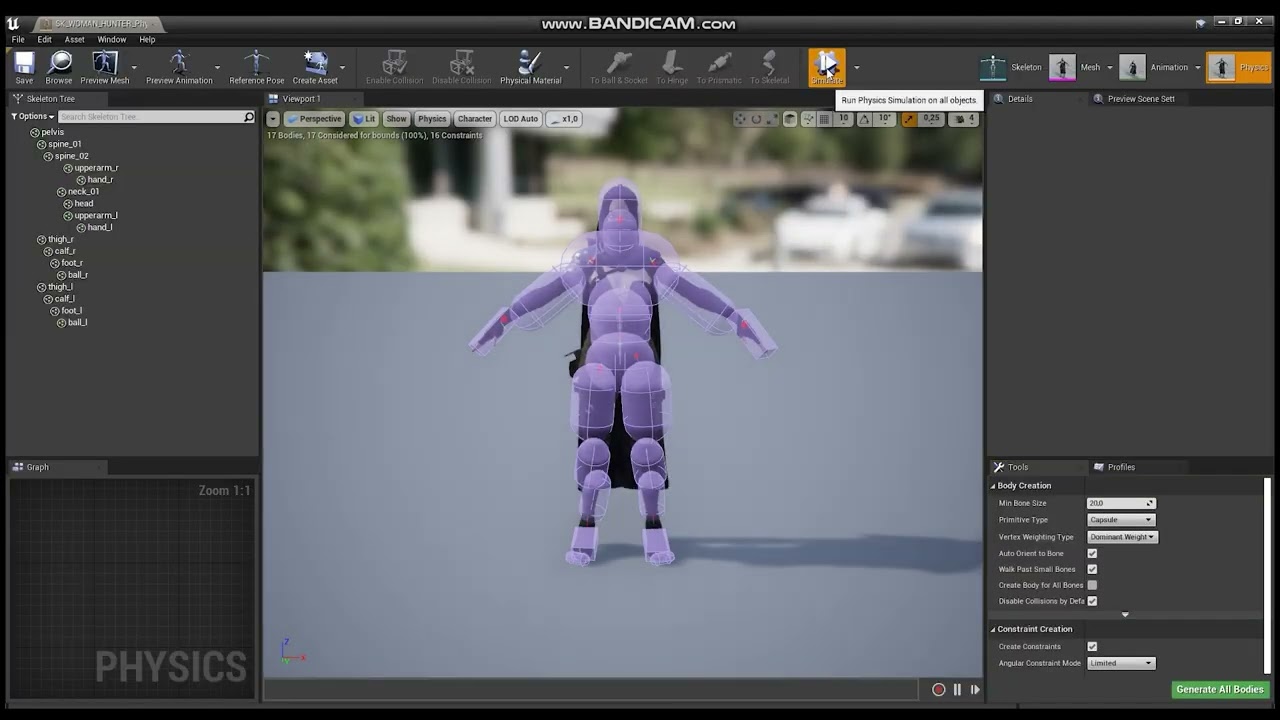
Task: Start recording the simulation
Action: [938, 689]
